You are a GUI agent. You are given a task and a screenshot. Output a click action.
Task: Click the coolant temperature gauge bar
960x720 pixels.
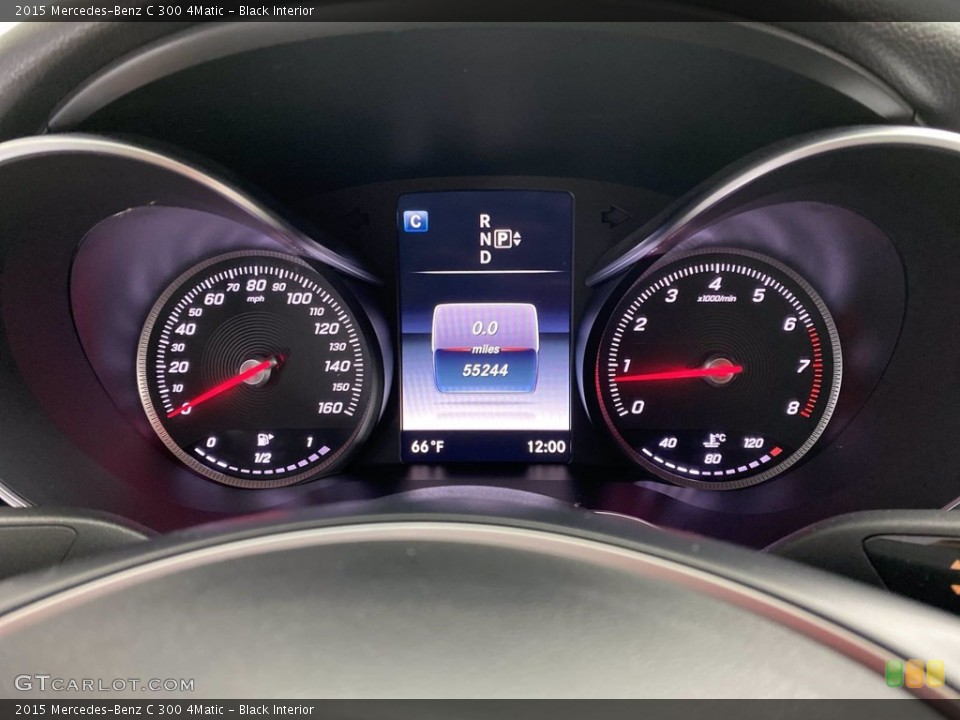tap(713, 463)
